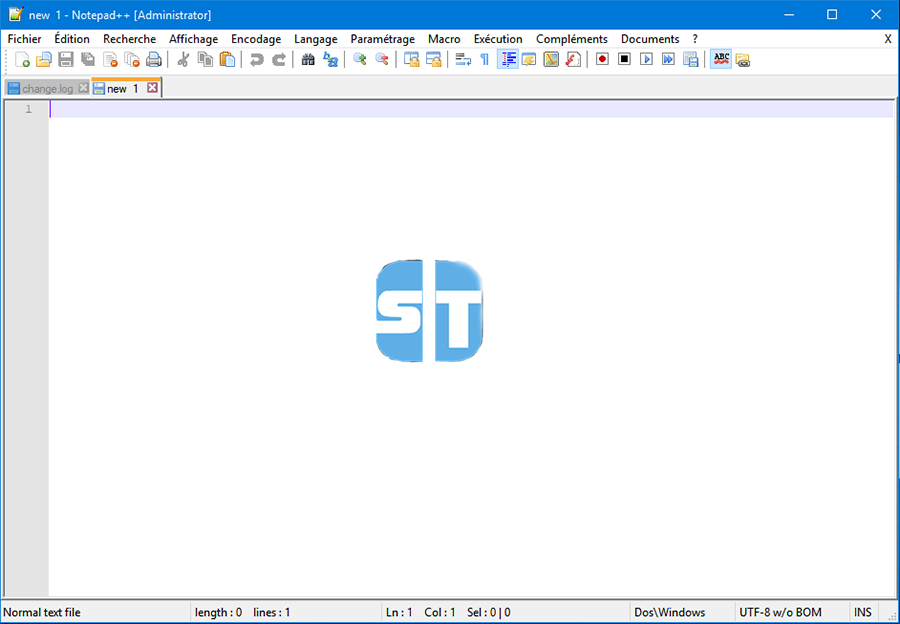Click the Undo arrow icon
Image resolution: width=900 pixels, height=624 pixels.
(x=257, y=59)
